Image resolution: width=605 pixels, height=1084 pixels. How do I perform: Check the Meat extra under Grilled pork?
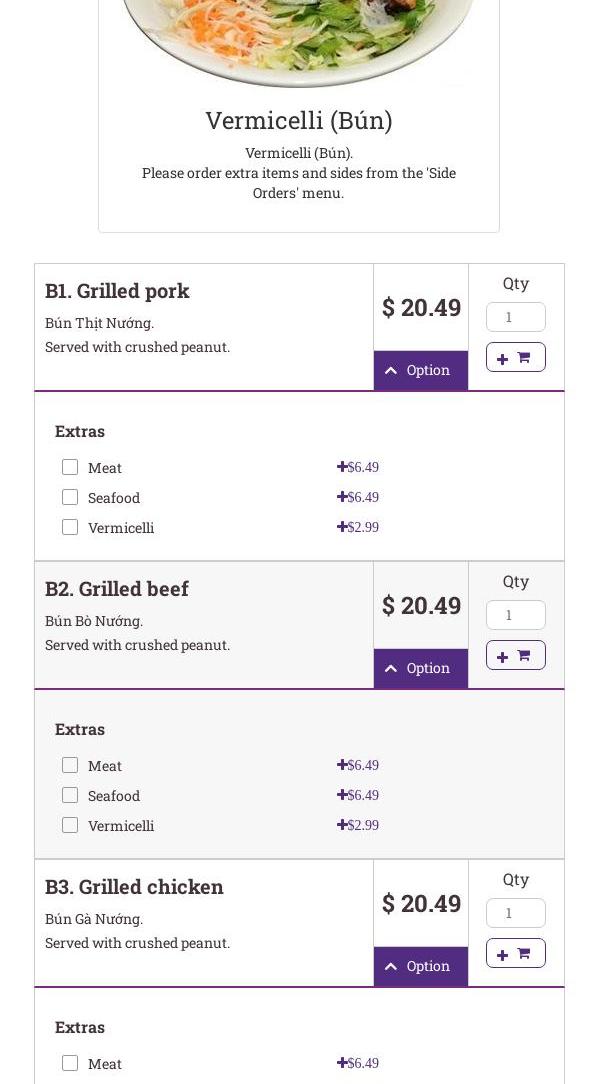(x=70, y=467)
